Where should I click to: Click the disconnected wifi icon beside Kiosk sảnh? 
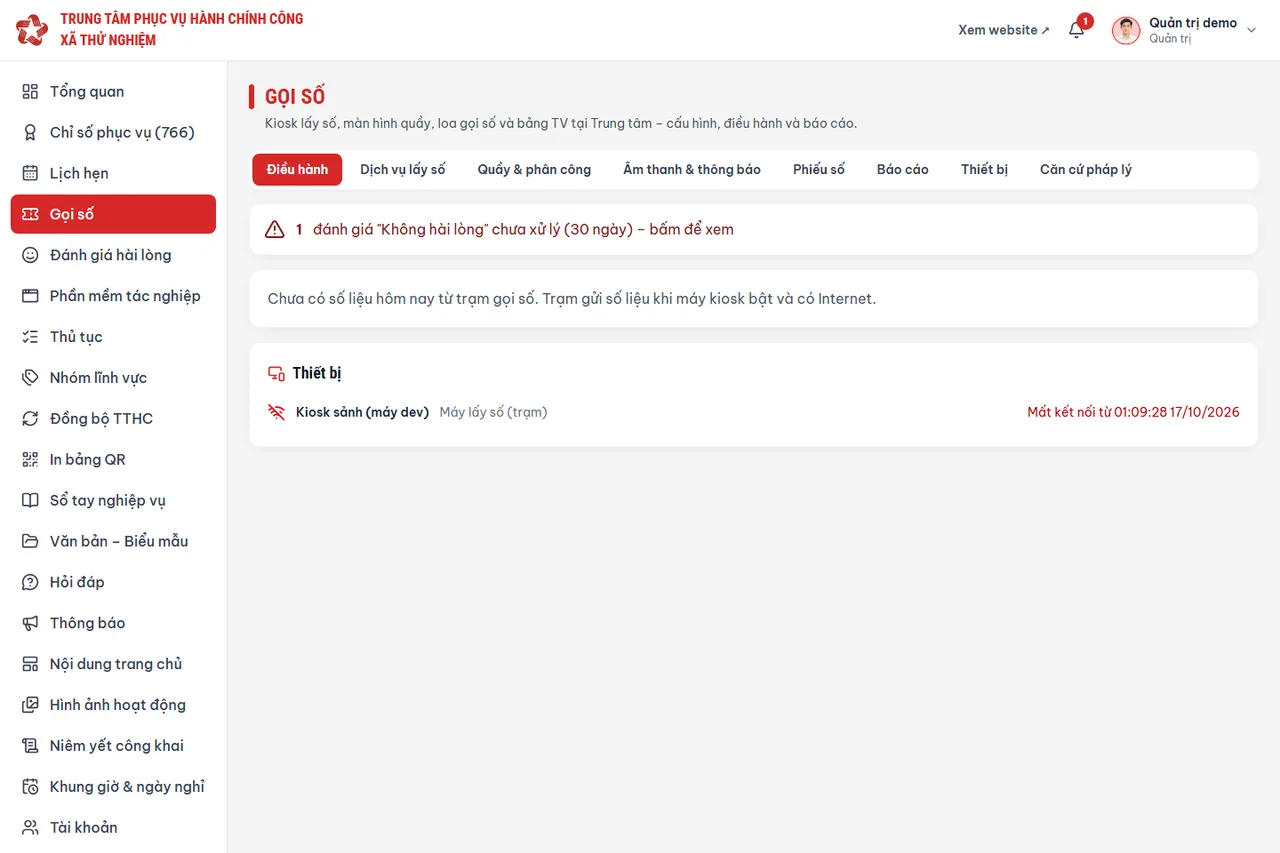coord(277,412)
